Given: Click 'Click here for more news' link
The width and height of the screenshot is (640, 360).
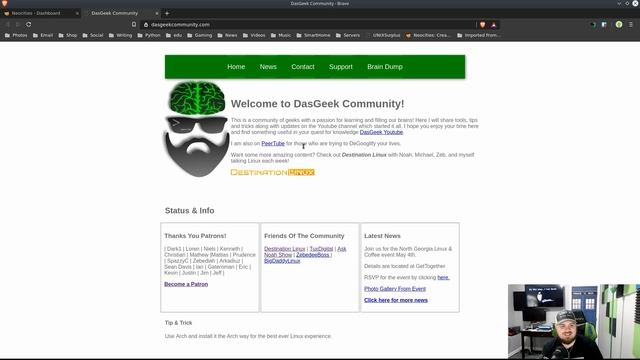Looking at the screenshot, I should [396, 300].
